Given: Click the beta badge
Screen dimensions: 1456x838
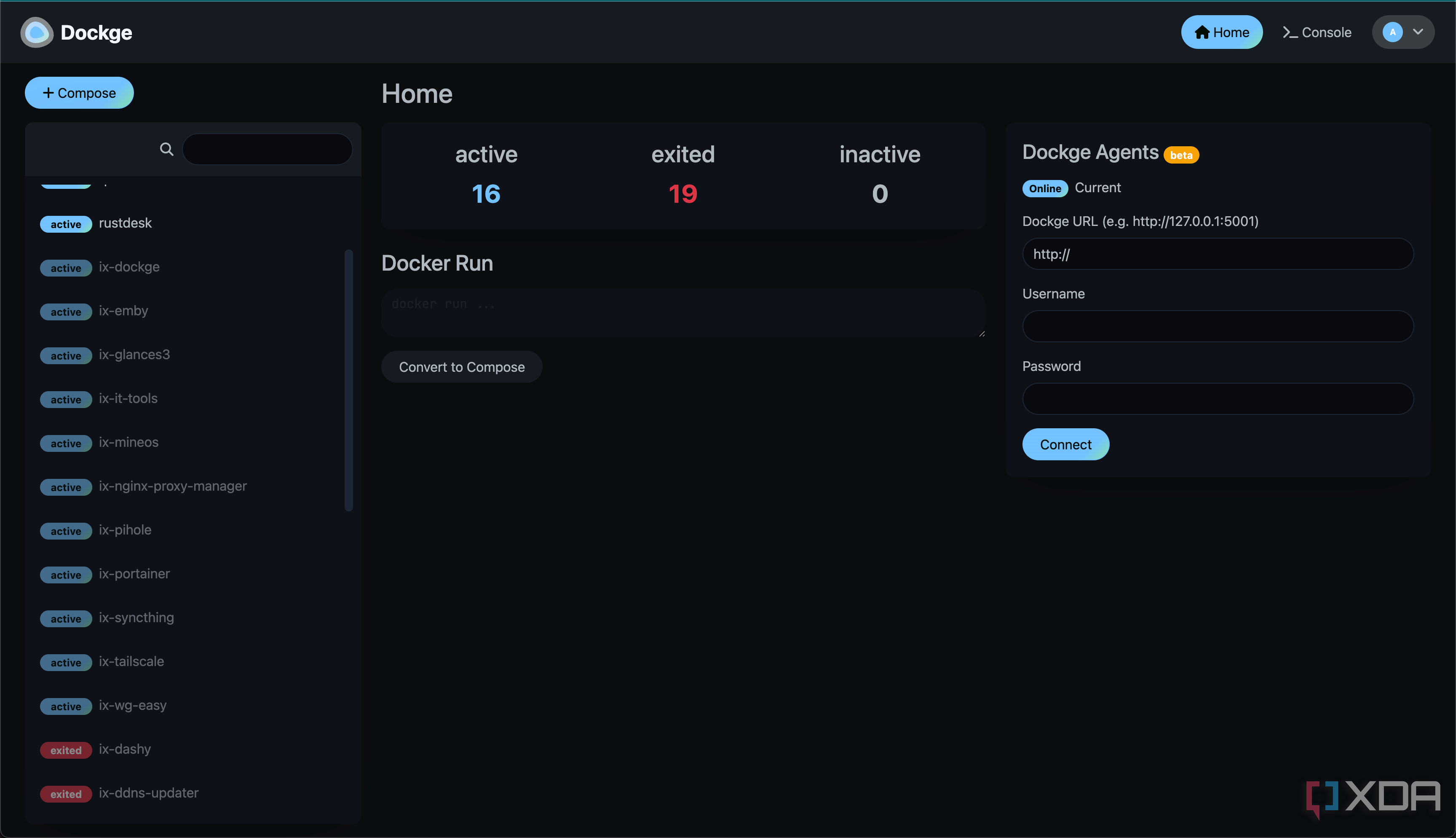Looking at the screenshot, I should (x=1181, y=155).
